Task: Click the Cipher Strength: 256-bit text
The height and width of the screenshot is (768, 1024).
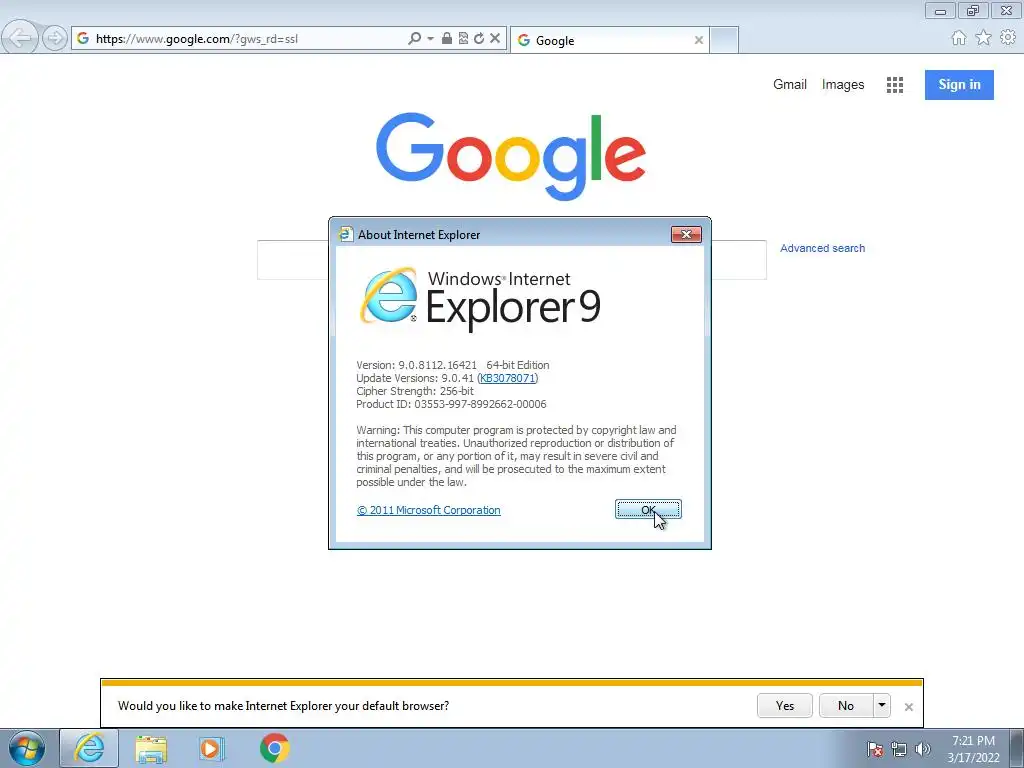Action: tap(415, 391)
